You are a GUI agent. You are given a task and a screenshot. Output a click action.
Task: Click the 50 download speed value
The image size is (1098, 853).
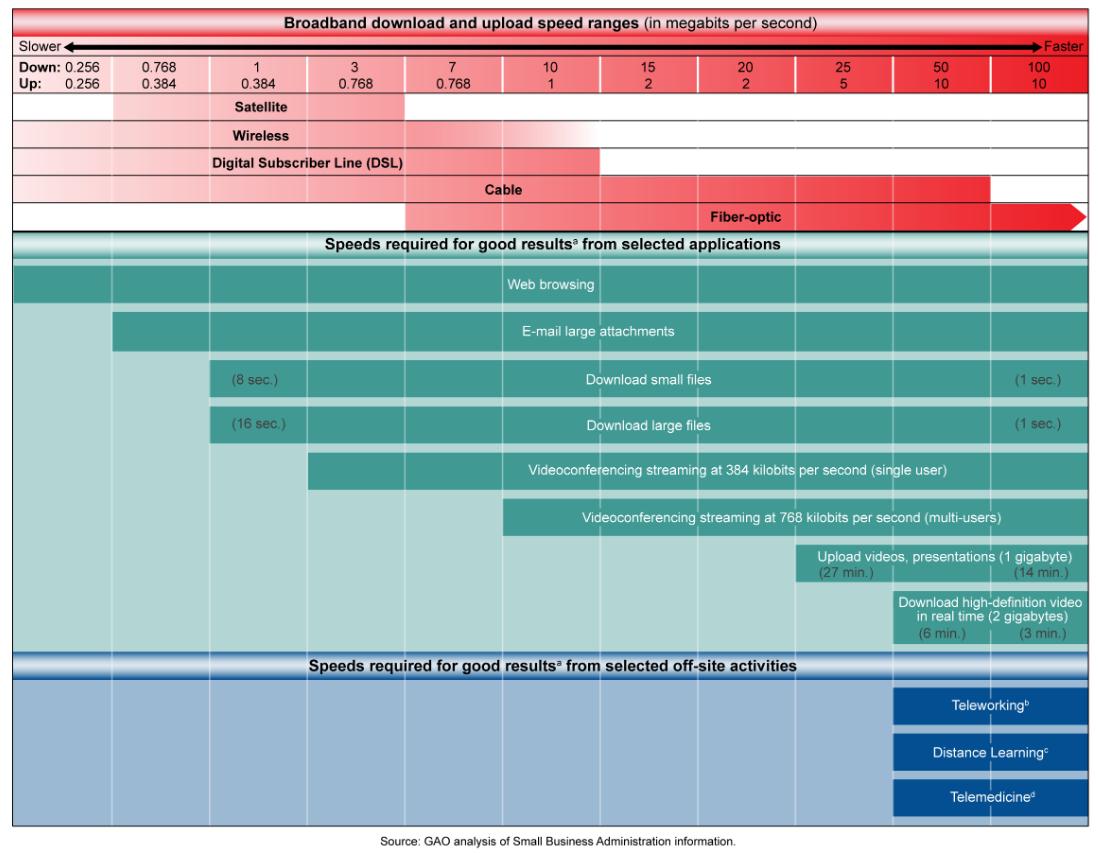pyautogui.click(x=940, y=67)
